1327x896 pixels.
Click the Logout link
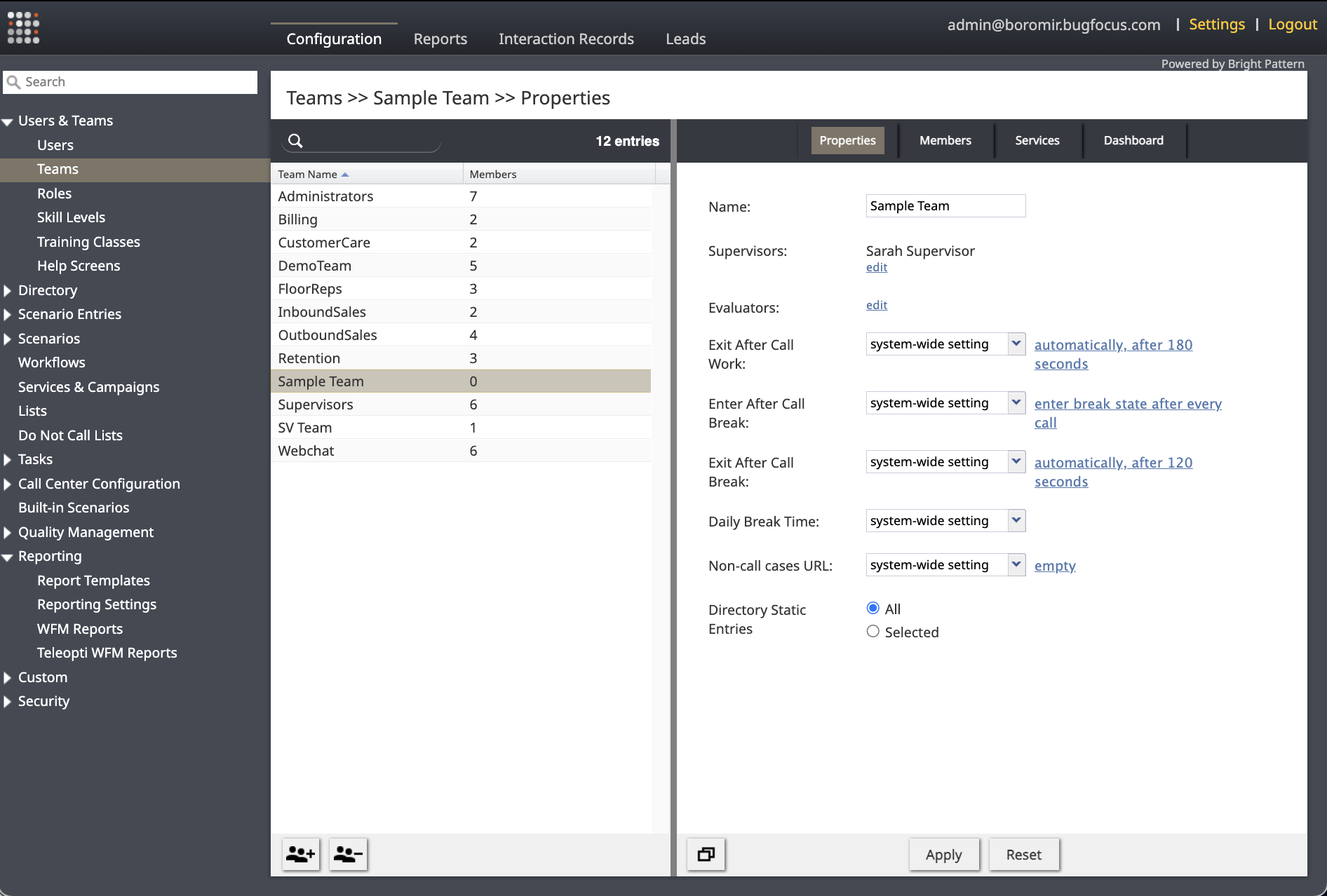click(1293, 24)
